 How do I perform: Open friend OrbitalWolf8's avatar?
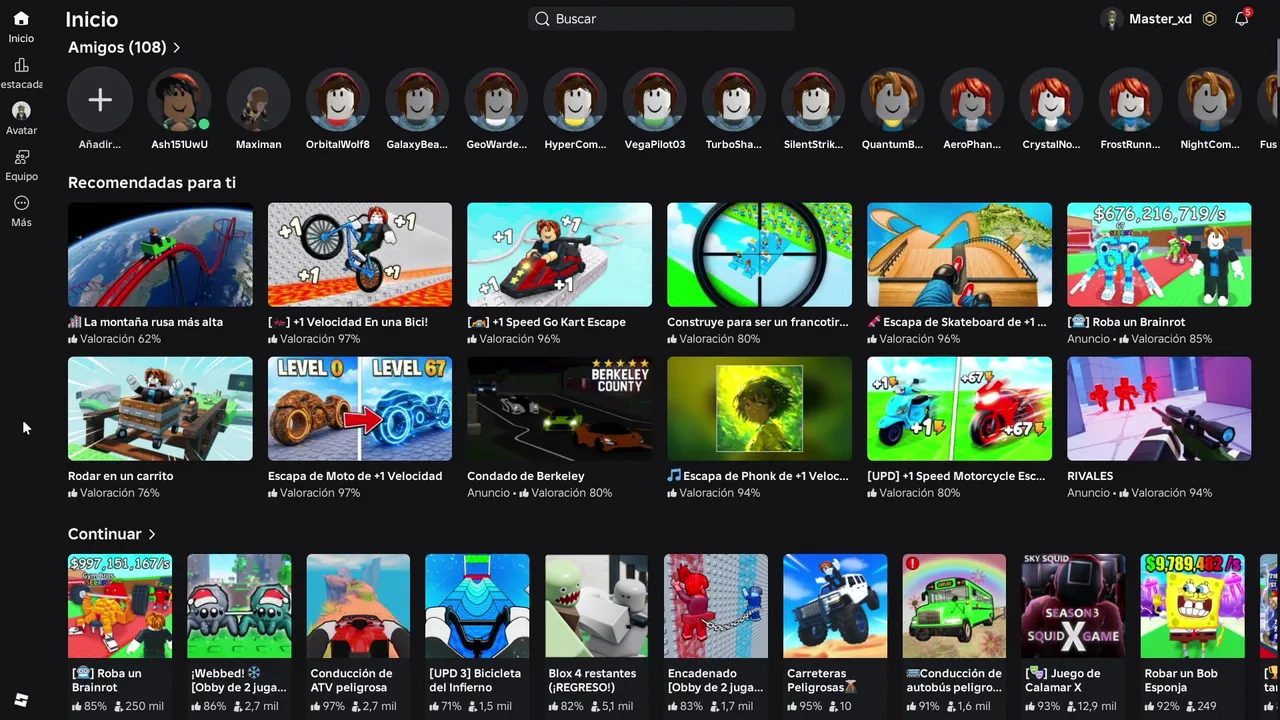[338, 100]
